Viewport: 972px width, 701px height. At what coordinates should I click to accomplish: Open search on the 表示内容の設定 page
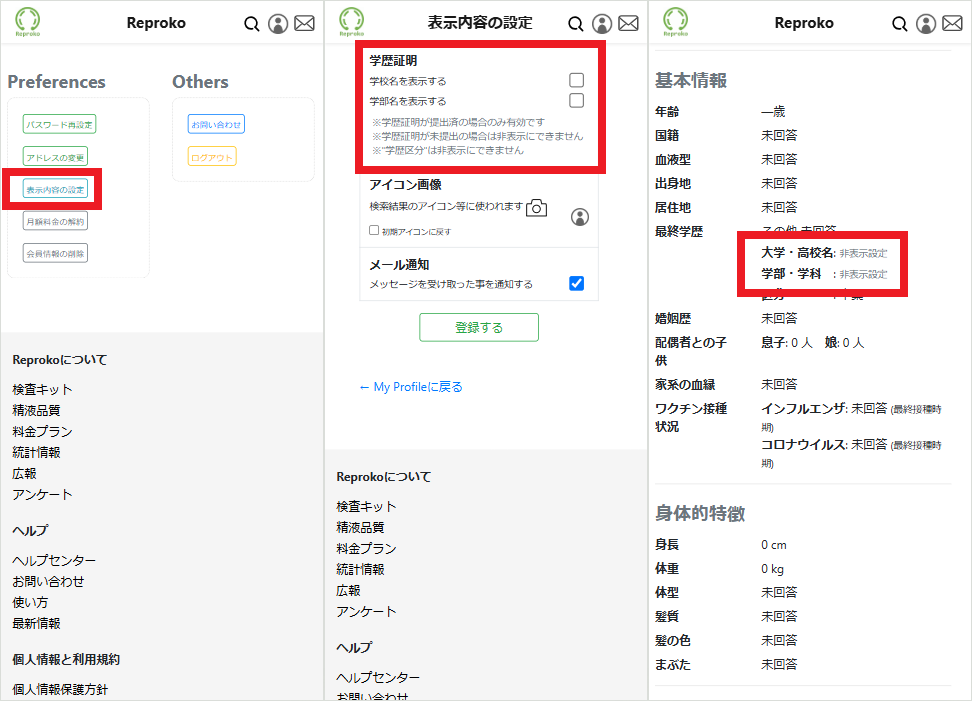(576, 23)
